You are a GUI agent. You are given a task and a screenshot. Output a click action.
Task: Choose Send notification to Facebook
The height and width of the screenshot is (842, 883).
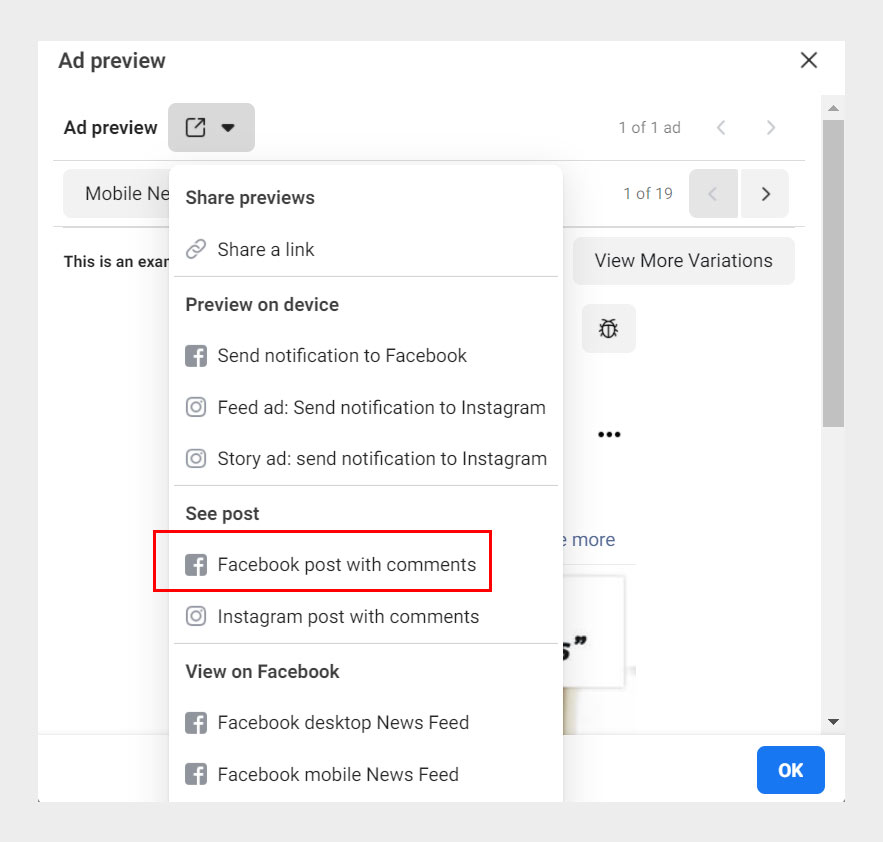[x=366, y=356]
